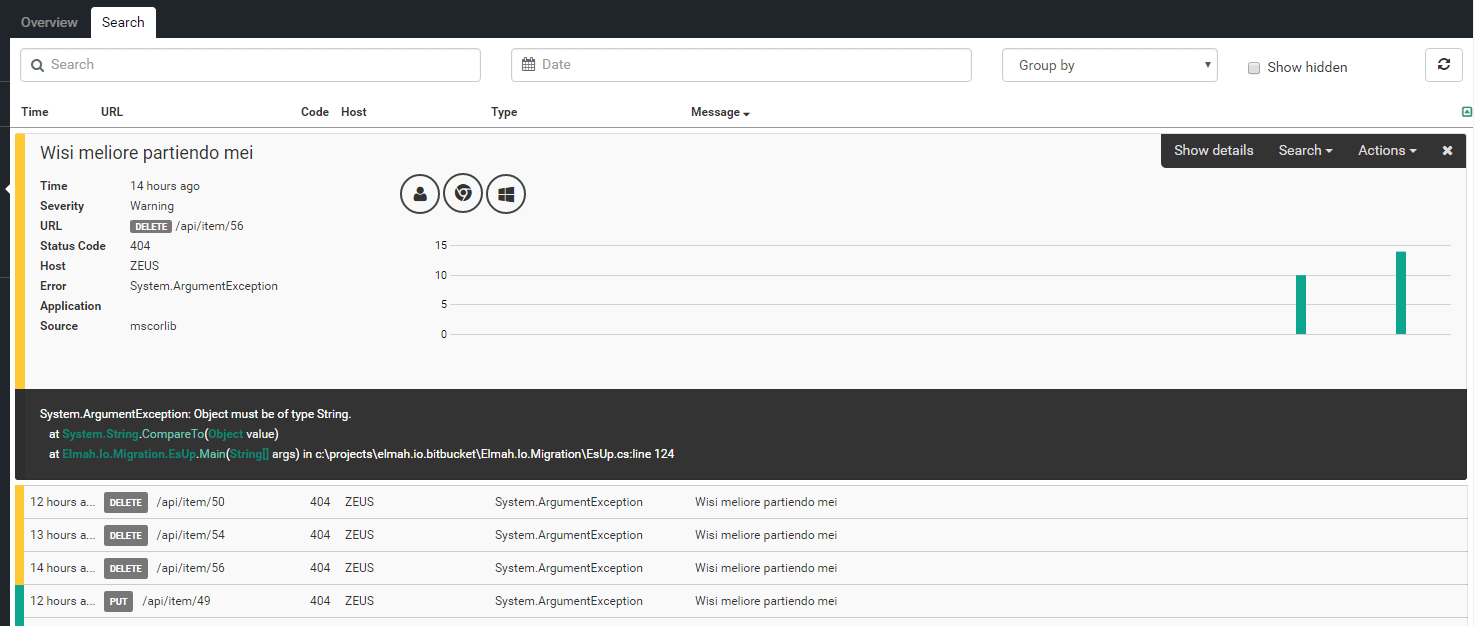Click the Elmah.Io.Migration.EsUp link in stack trace
Viewport: 1474px width, 626px height.
pyautogui.click(x=129, y=454)
